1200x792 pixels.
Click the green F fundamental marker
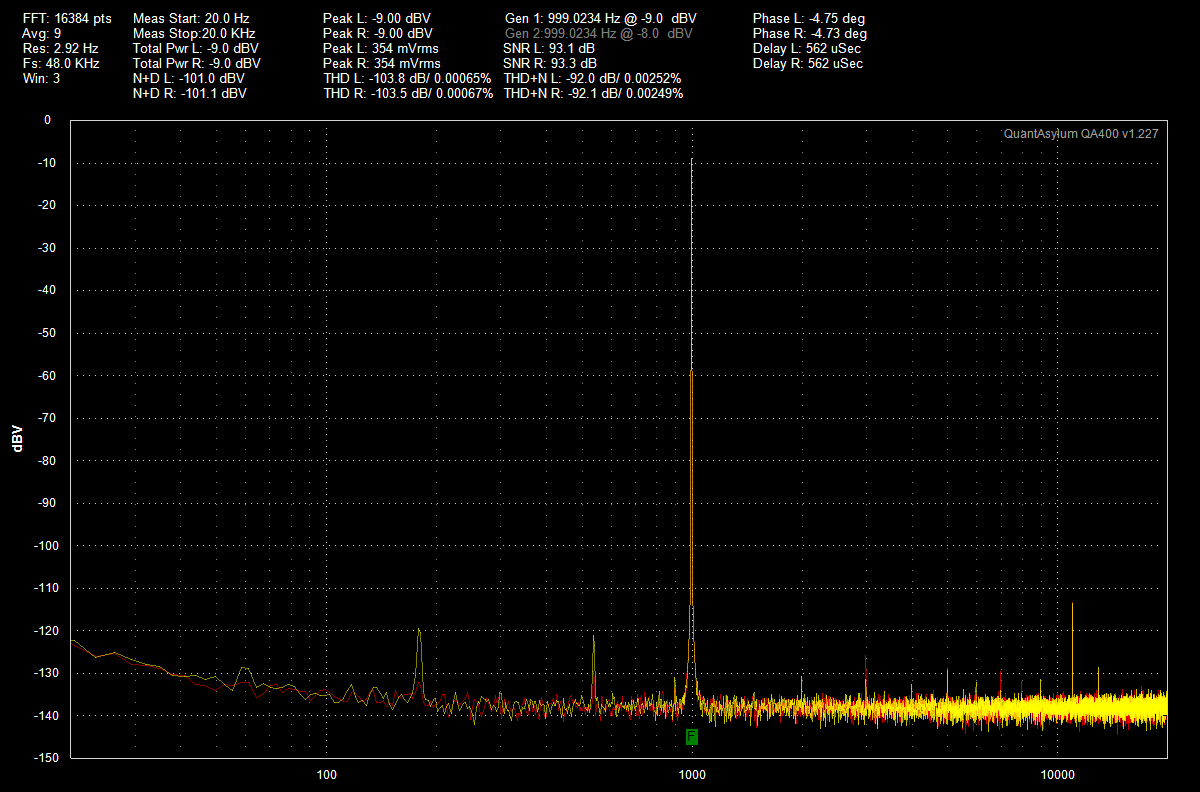coord(691,737)
